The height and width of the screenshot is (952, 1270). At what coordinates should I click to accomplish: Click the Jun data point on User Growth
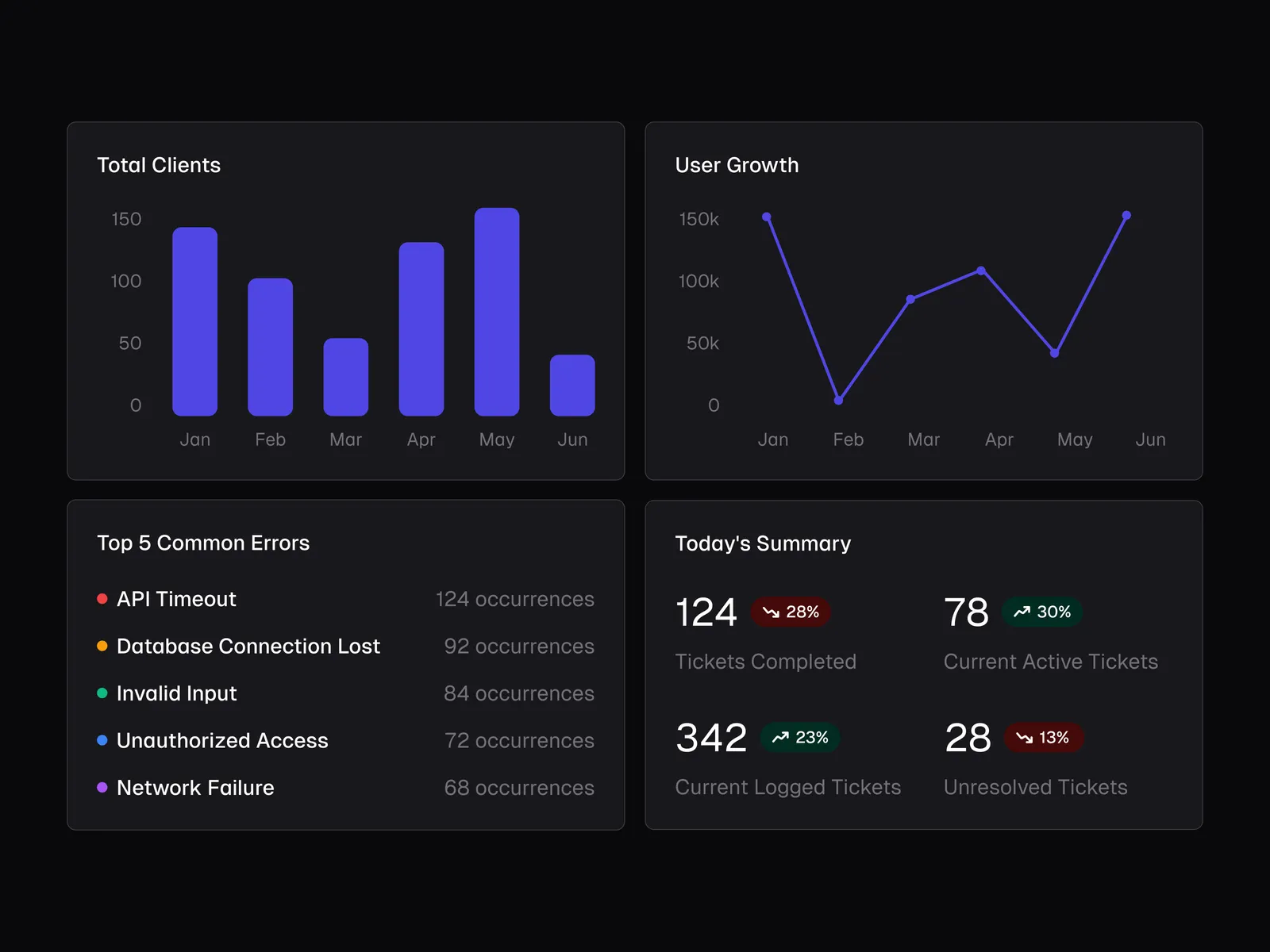click(1126, 216)
